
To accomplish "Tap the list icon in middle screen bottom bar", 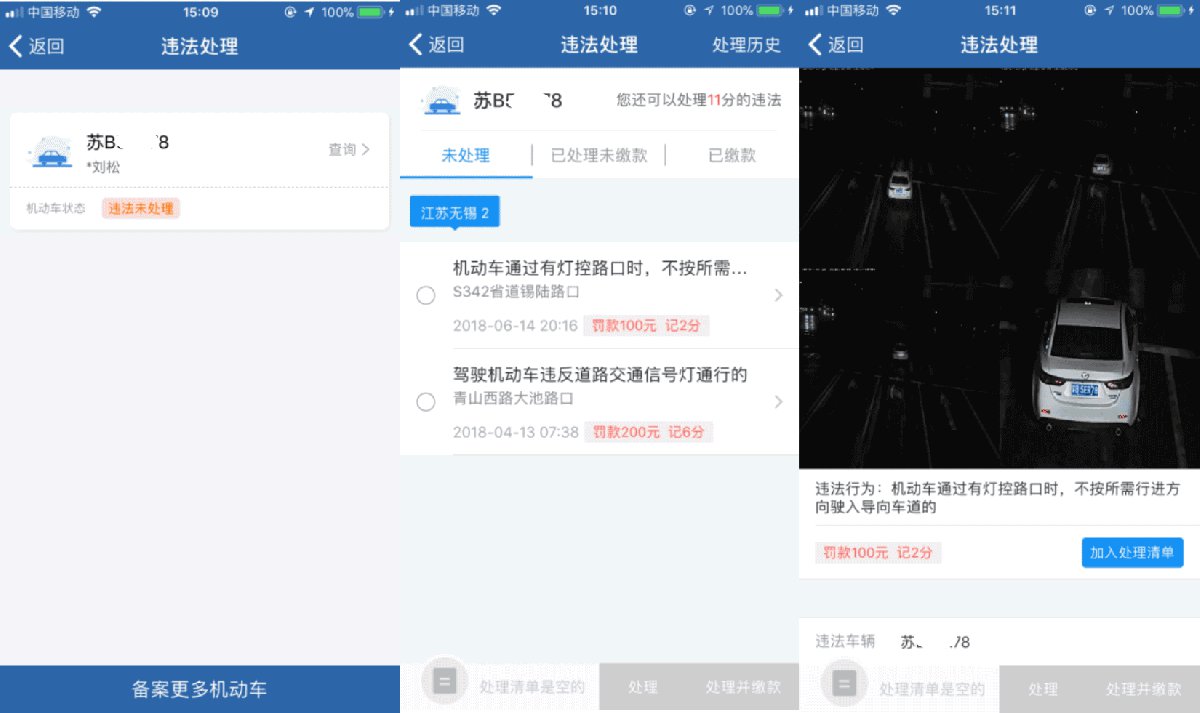I will click(x=445, y=684).
